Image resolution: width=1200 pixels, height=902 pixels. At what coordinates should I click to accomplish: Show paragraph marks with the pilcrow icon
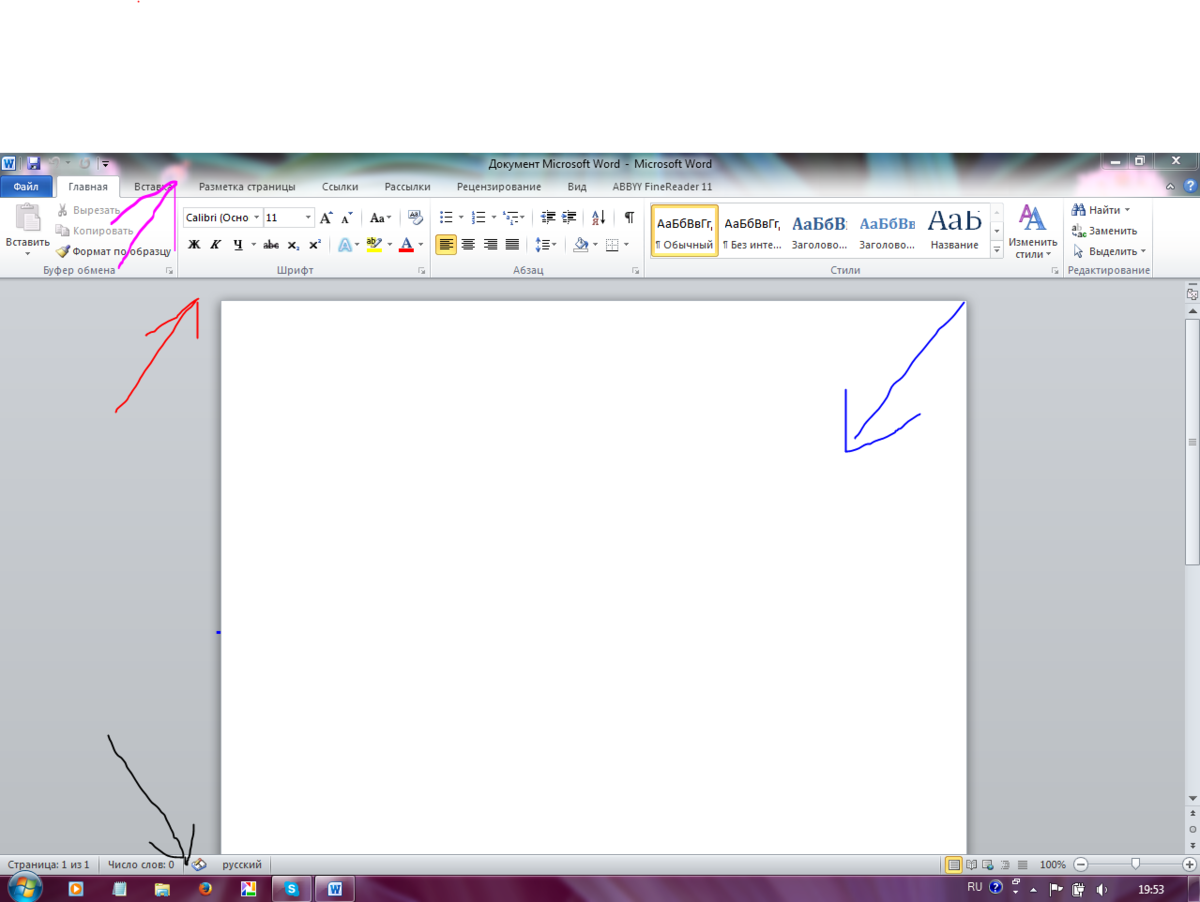pyautogui.click(x=628, y=218)
